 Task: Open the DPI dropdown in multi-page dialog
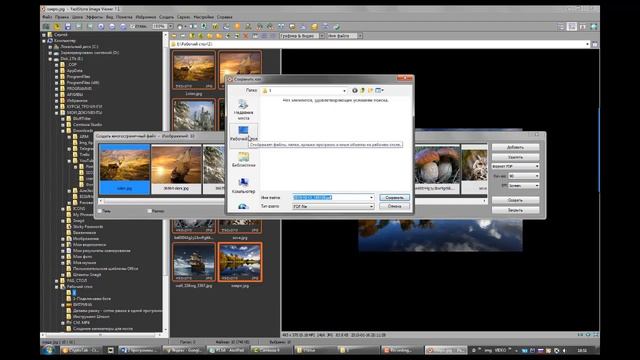523,185
